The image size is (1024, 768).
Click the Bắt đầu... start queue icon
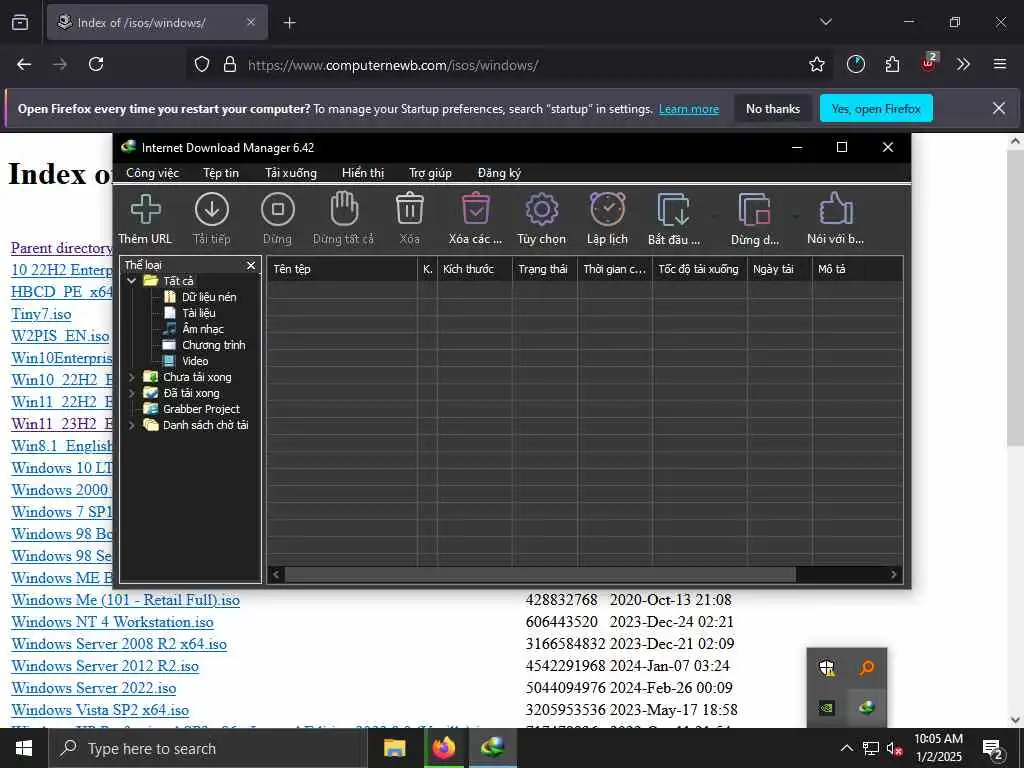coord(673,209)
